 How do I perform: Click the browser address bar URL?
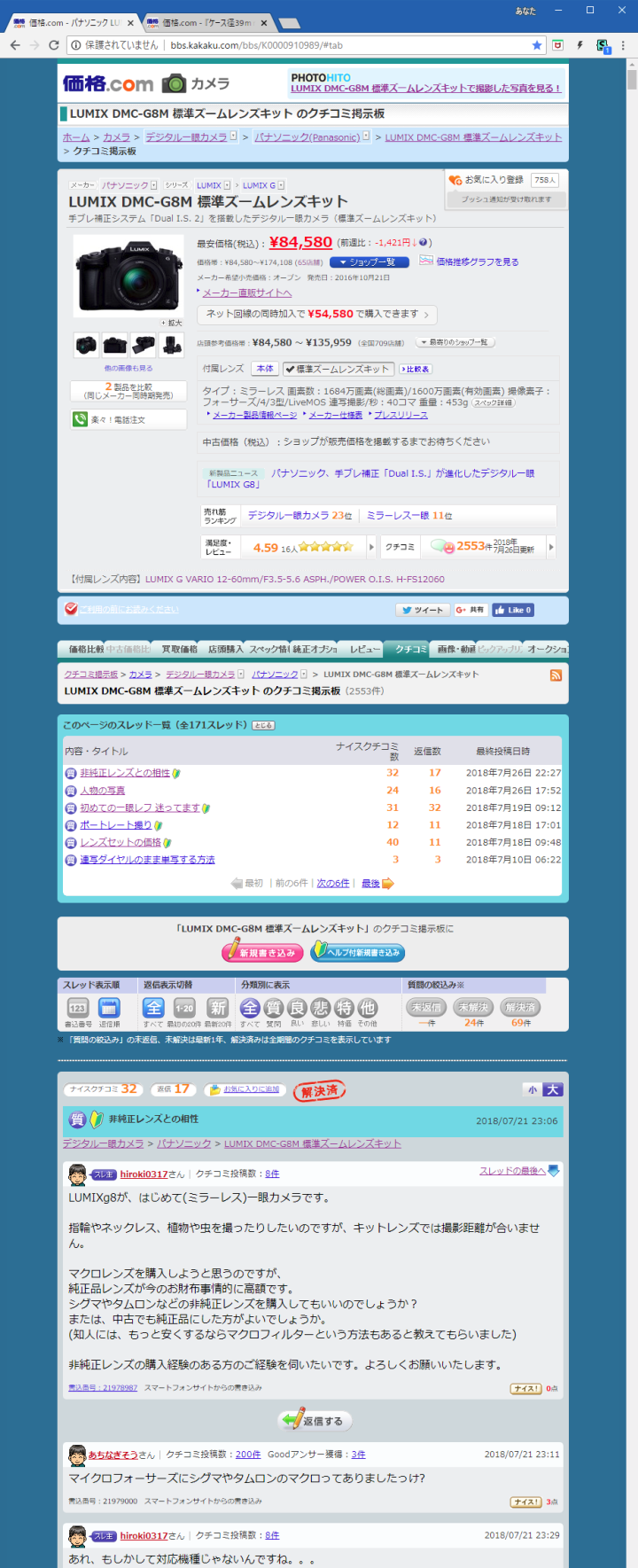[x=256, y=44]
